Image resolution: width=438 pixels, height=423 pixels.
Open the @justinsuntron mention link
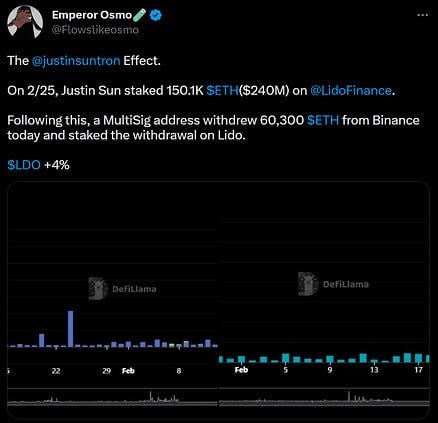76,61
